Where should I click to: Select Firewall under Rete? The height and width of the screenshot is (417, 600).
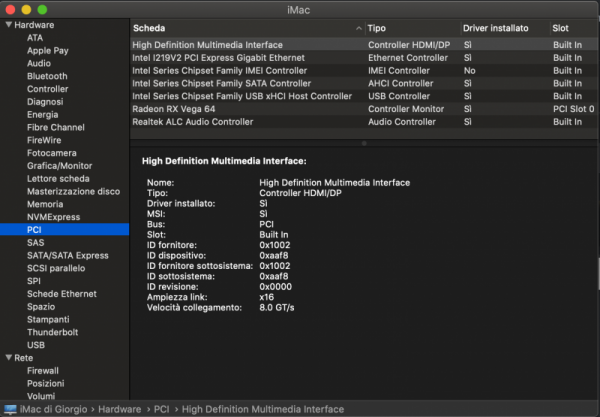pyautogui.click(x=44, y=370)
